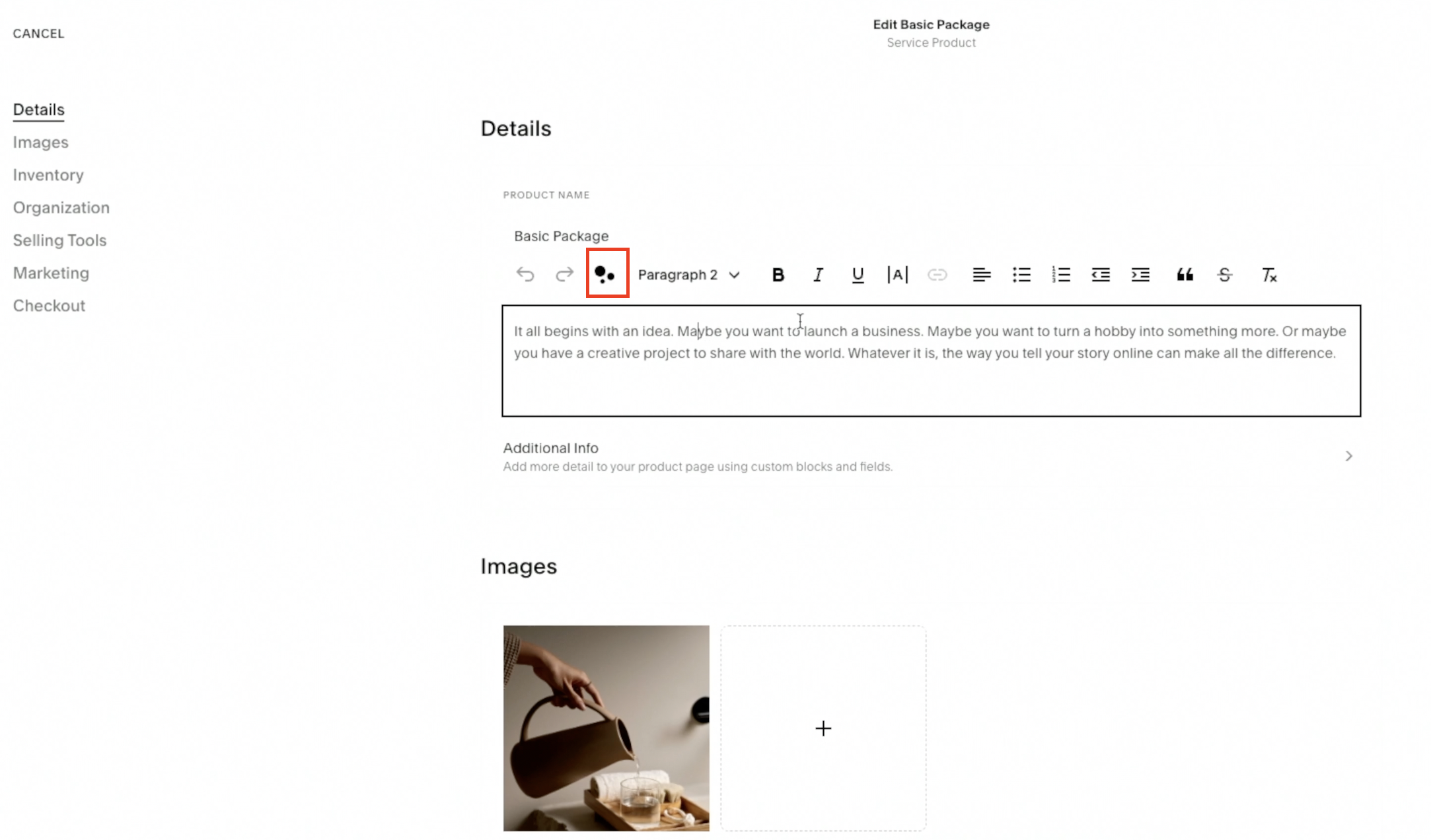Toggle bold formatting
Screen dimensions: 1431x840
778,275
